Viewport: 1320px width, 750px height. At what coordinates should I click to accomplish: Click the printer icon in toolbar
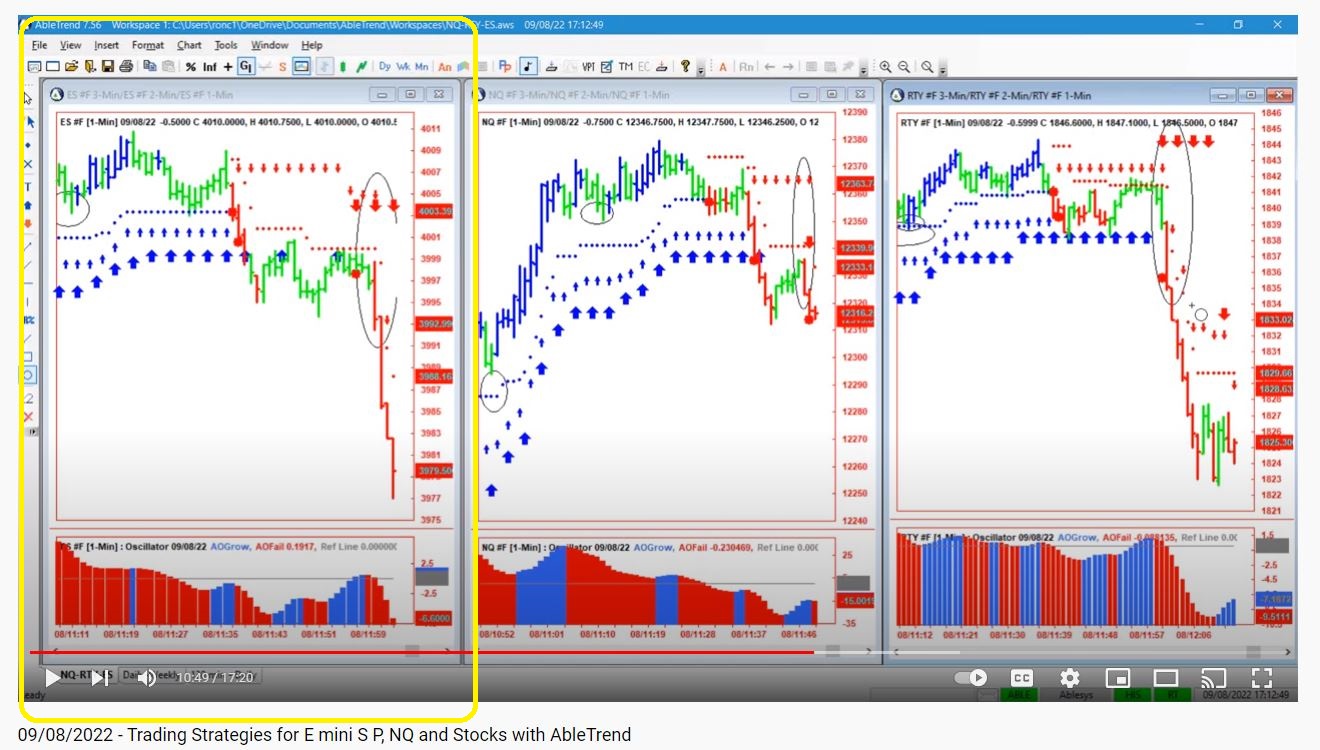(125, 67)
